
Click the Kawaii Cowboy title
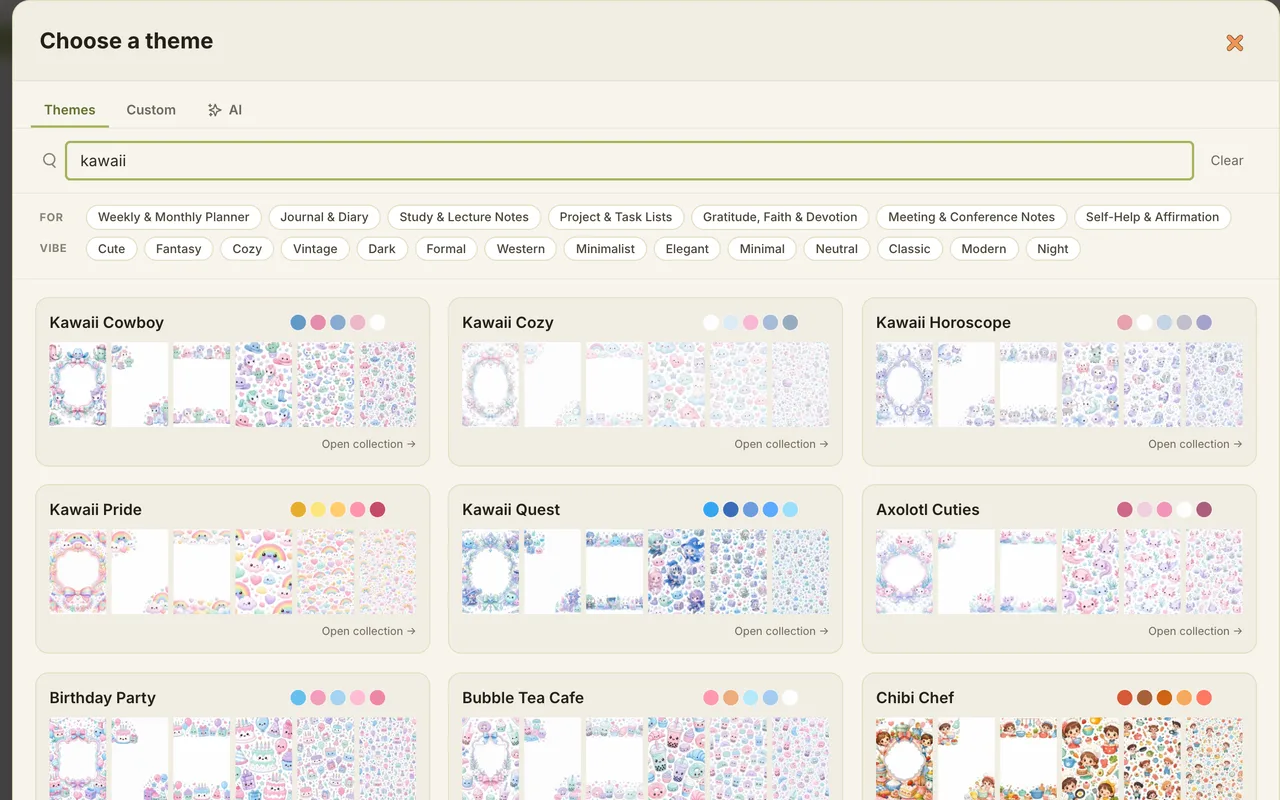pos(106,322)
